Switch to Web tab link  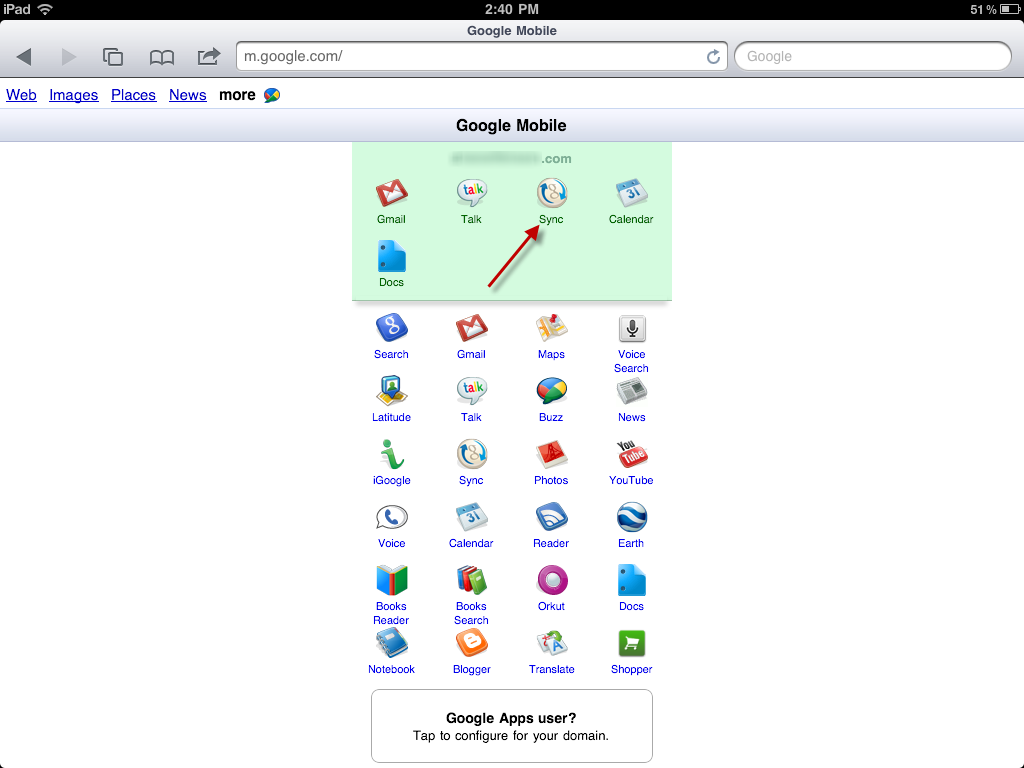(22, 95)
